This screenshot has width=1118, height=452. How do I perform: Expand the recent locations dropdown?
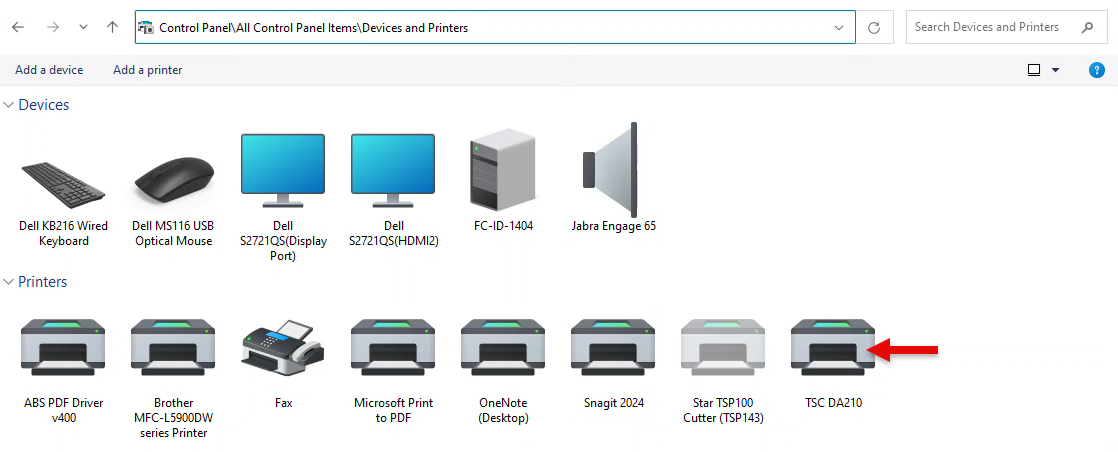[83, 28]
